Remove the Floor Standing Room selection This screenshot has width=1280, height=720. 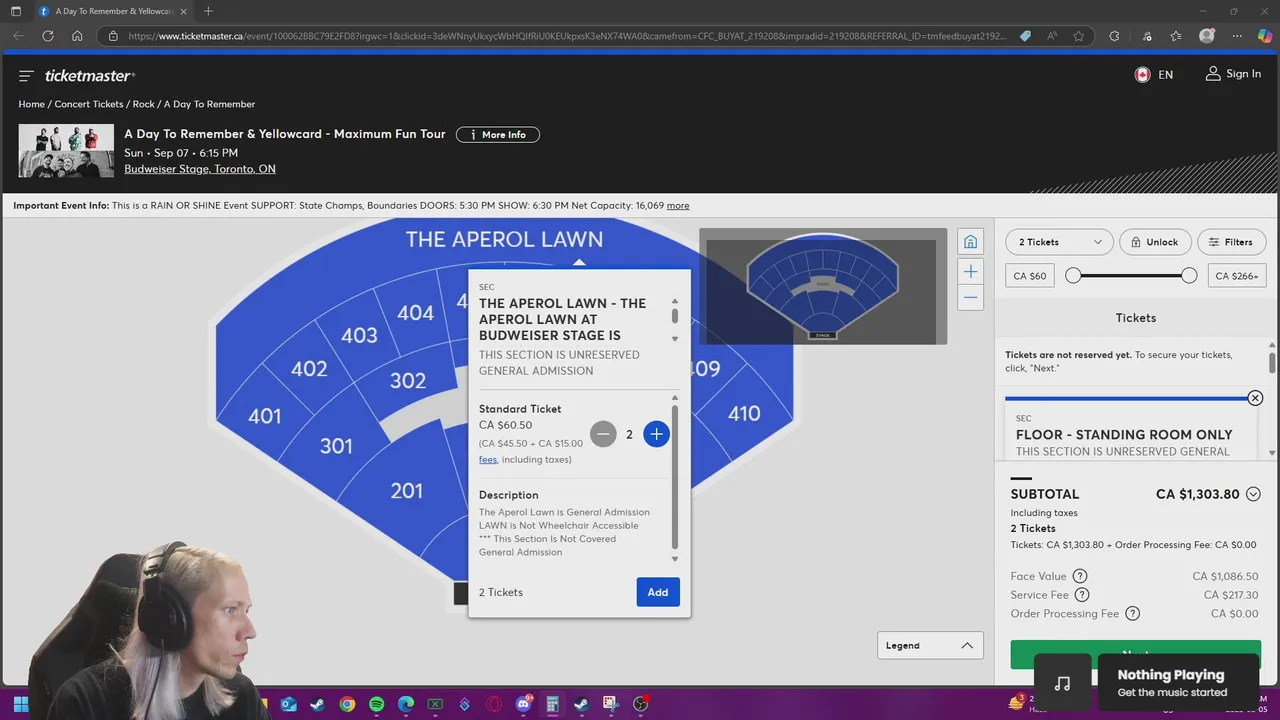click(x=1255, y=398)
